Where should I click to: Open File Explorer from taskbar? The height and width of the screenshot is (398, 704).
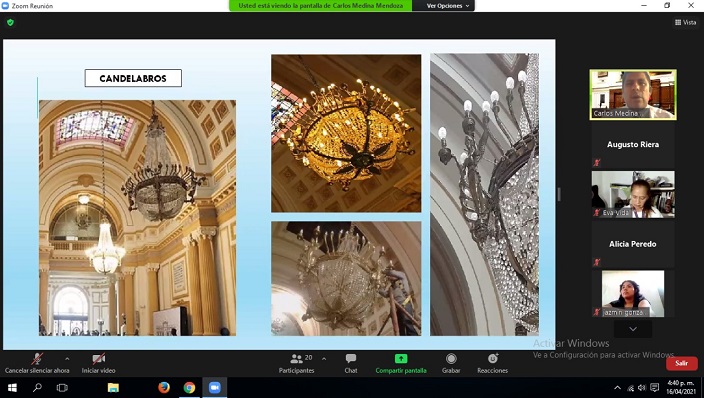tap(113, 387)
